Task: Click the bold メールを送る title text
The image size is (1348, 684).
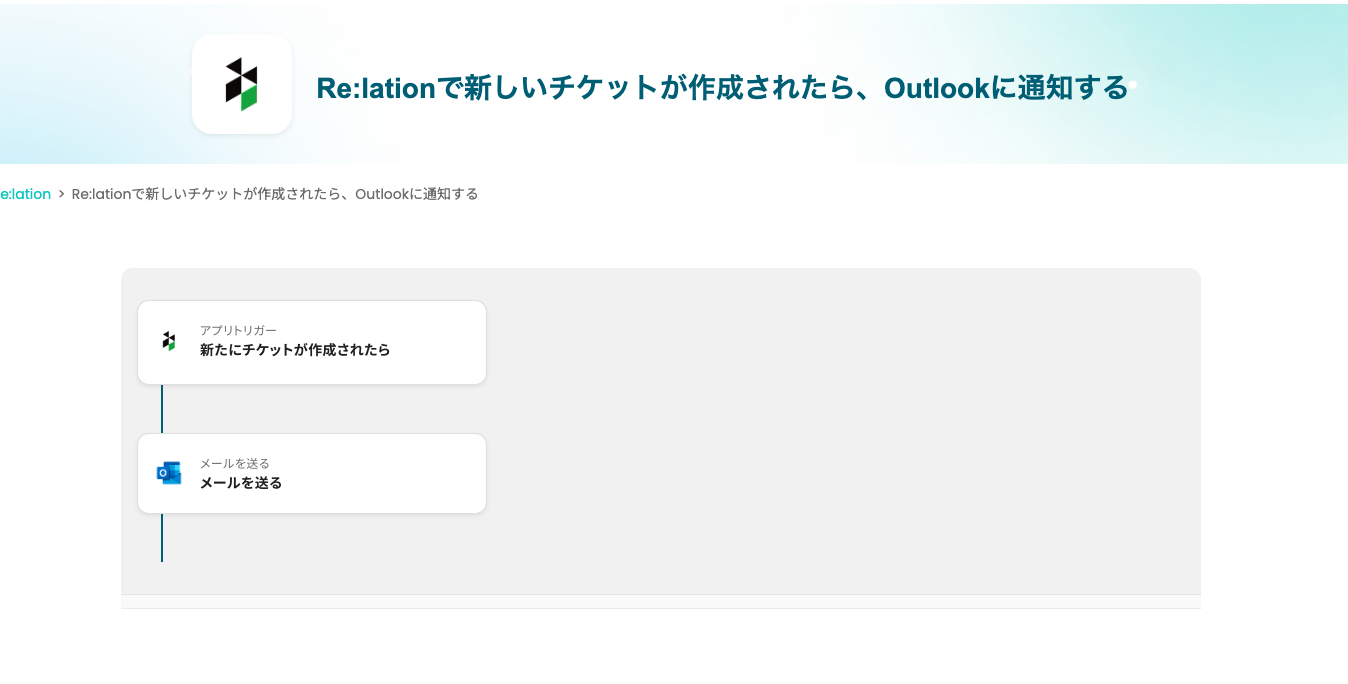Action: pyautogui.click(x=241, y=483)
